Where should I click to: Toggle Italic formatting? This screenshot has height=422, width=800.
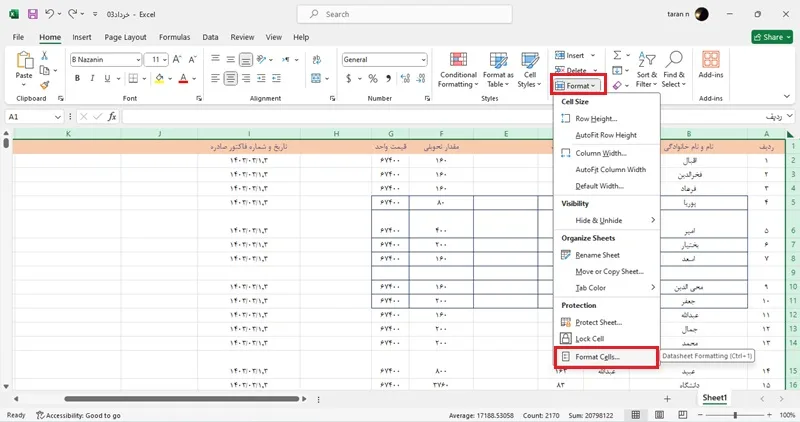[x=92, y=78]
